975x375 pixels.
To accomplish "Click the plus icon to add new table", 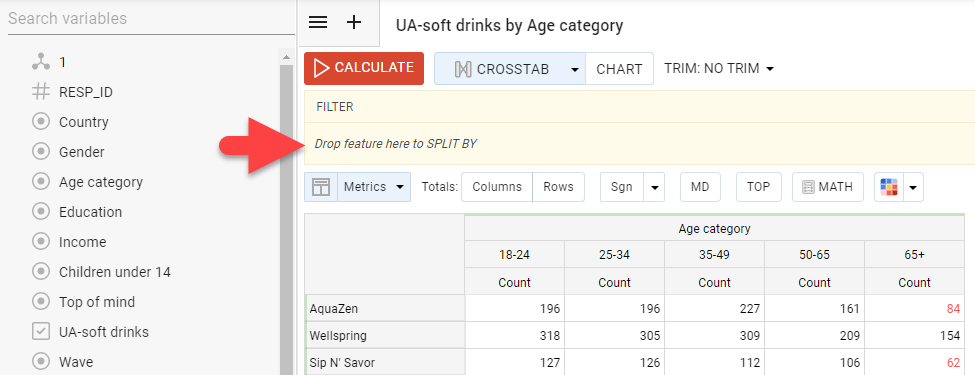I will 354,23.
